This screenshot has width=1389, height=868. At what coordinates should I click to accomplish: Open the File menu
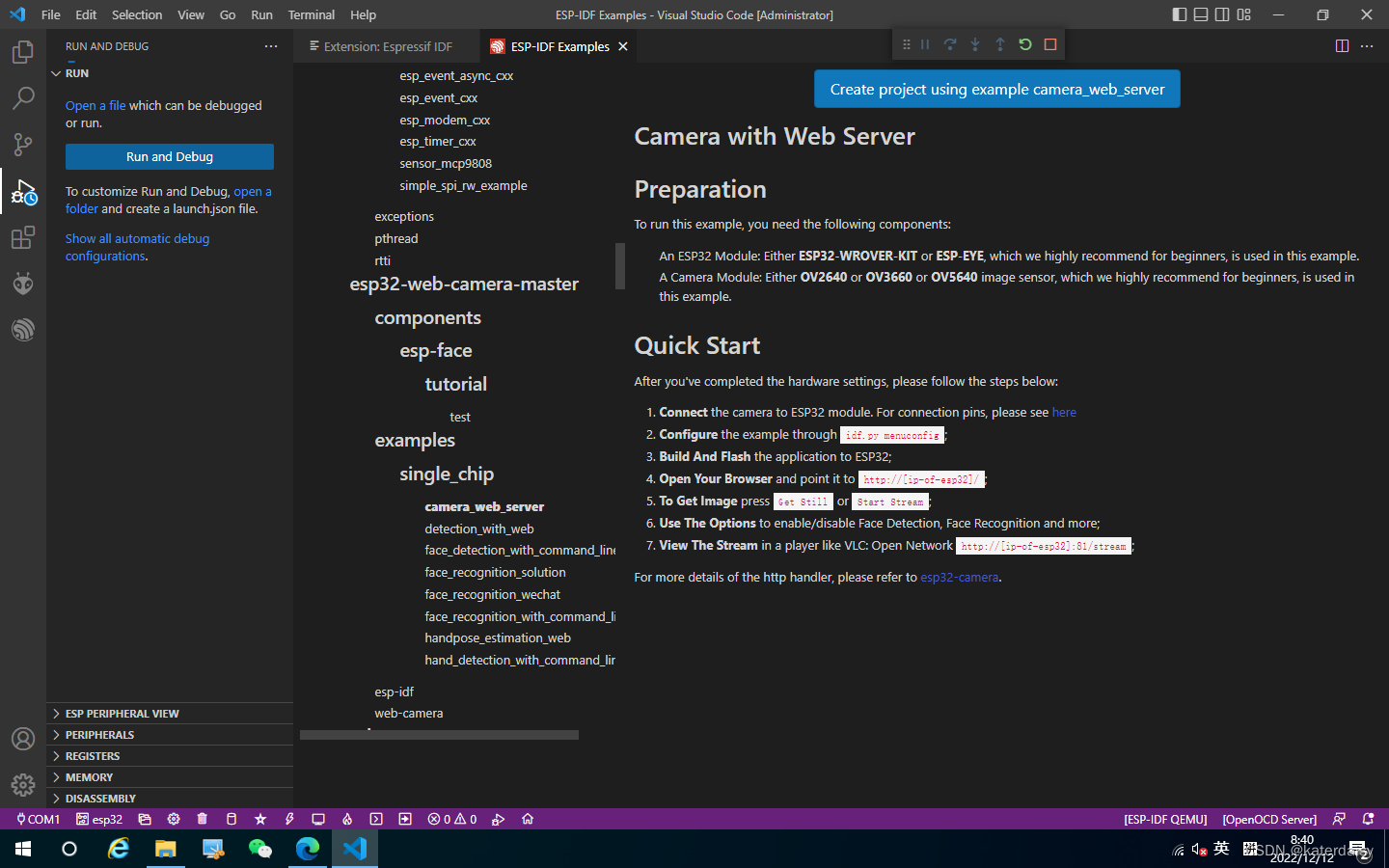click(51, 14)
